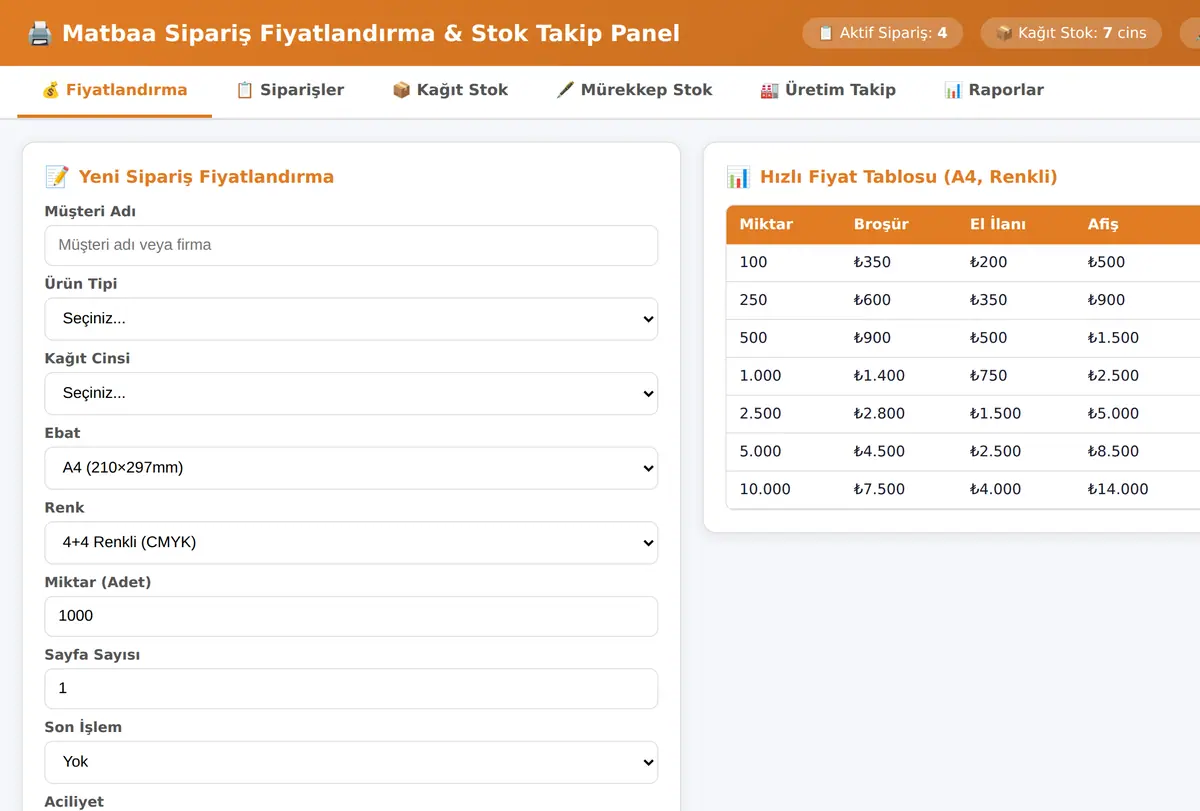Select Broşür price ₺350
Viewport: 1200px width, 811px height.
point(872,262)
